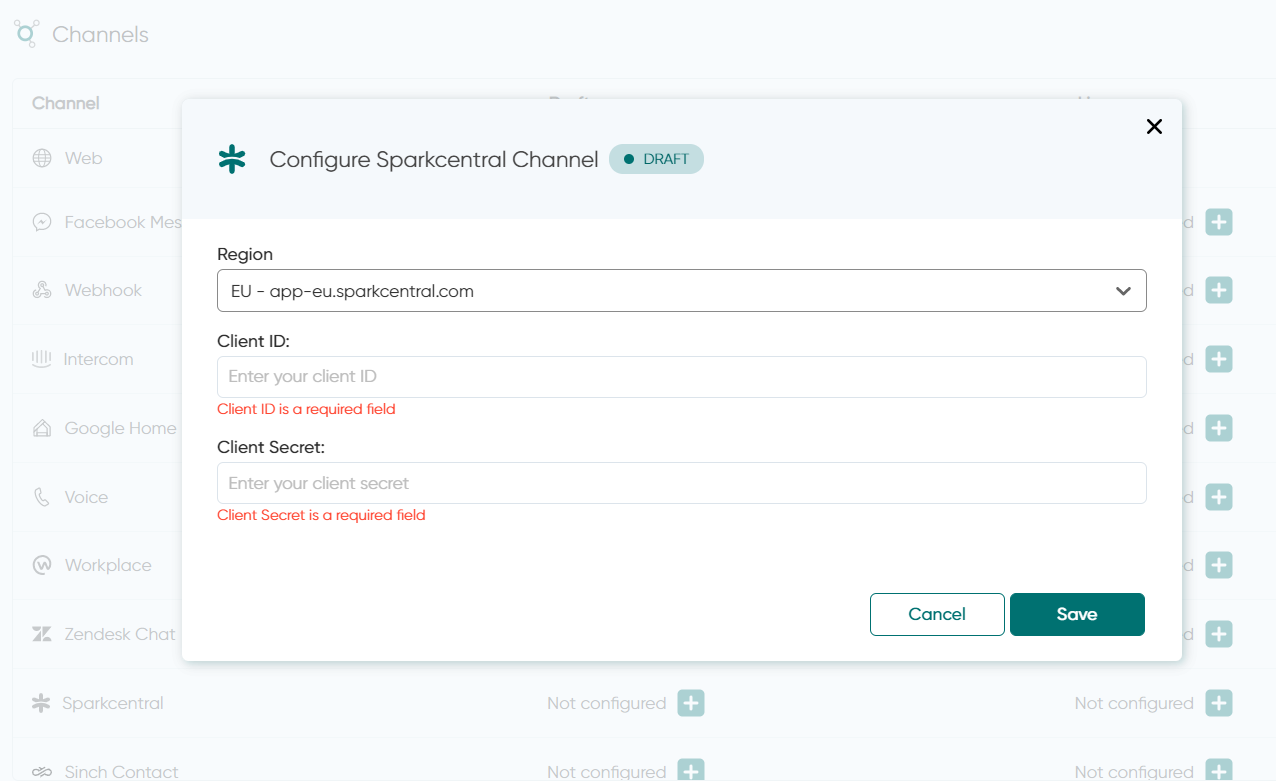The image size is (1276, 781).
Task: Open the Region dropdown
Action: click(x=681, y=291)
